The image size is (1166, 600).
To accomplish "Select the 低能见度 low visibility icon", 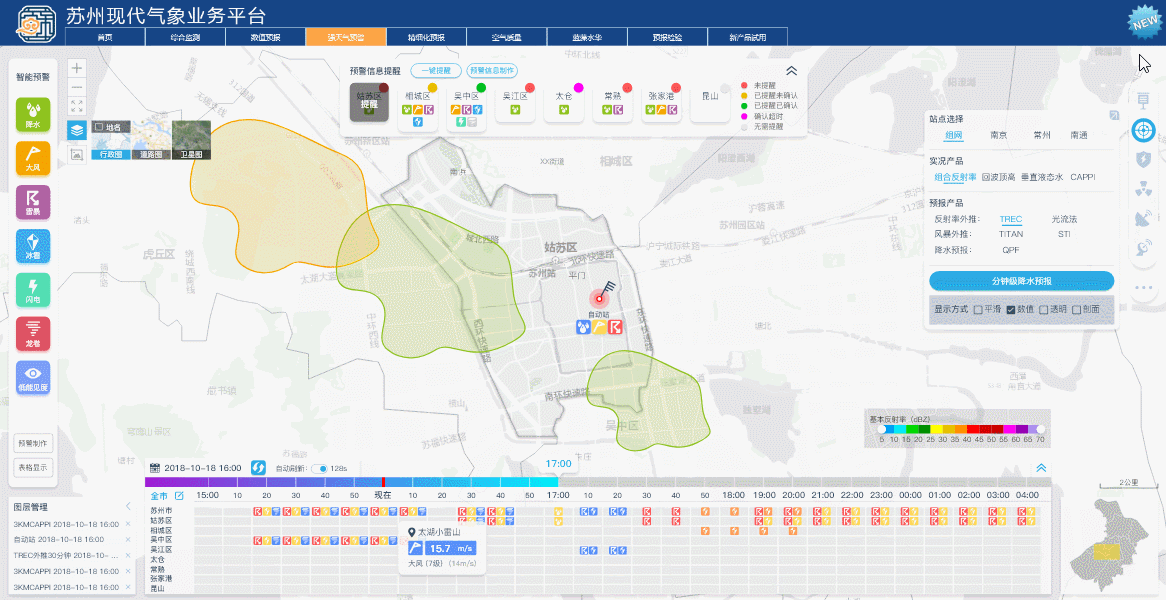I will coord(33,378).
